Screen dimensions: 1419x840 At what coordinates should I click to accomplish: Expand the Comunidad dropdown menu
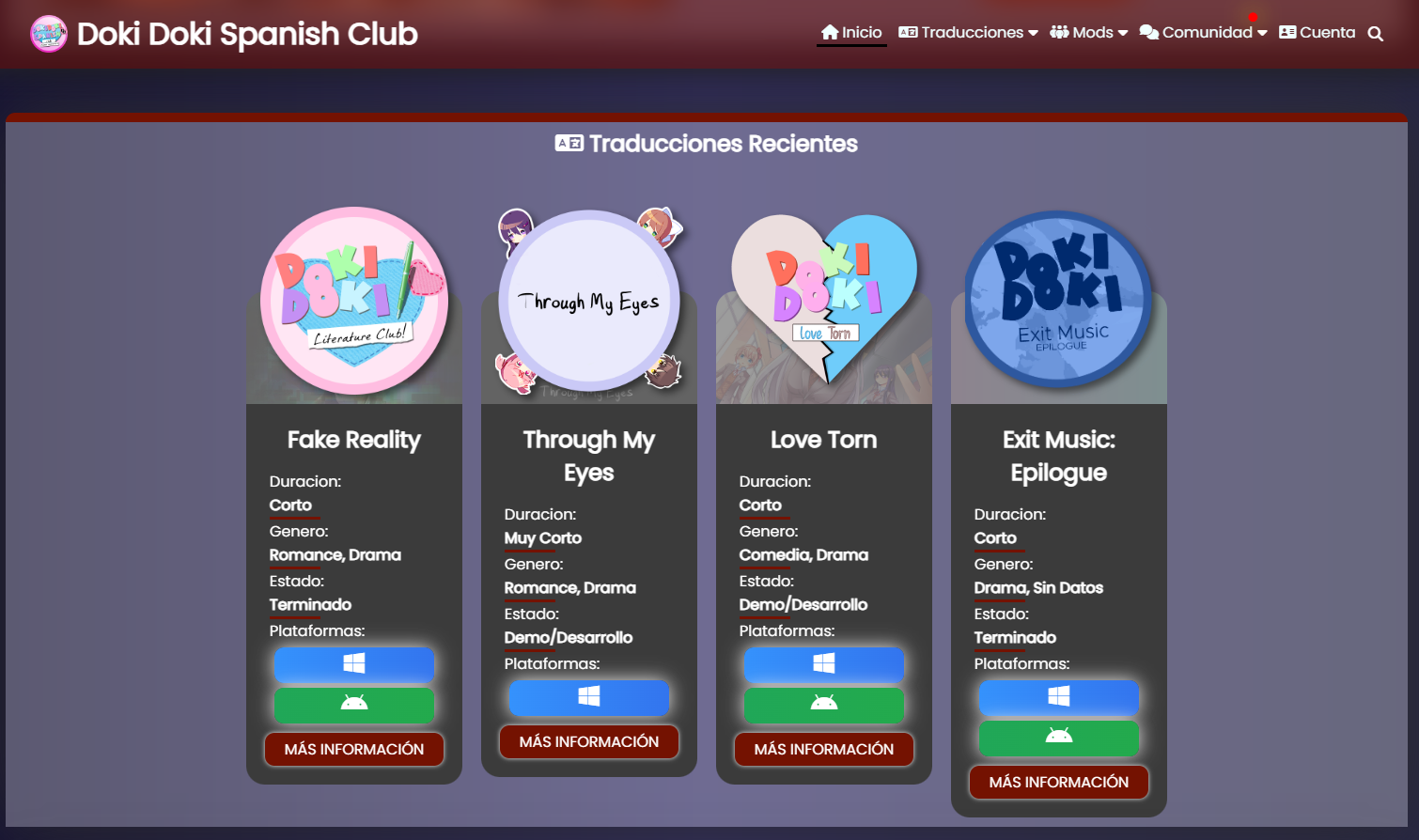[1203, 33]
